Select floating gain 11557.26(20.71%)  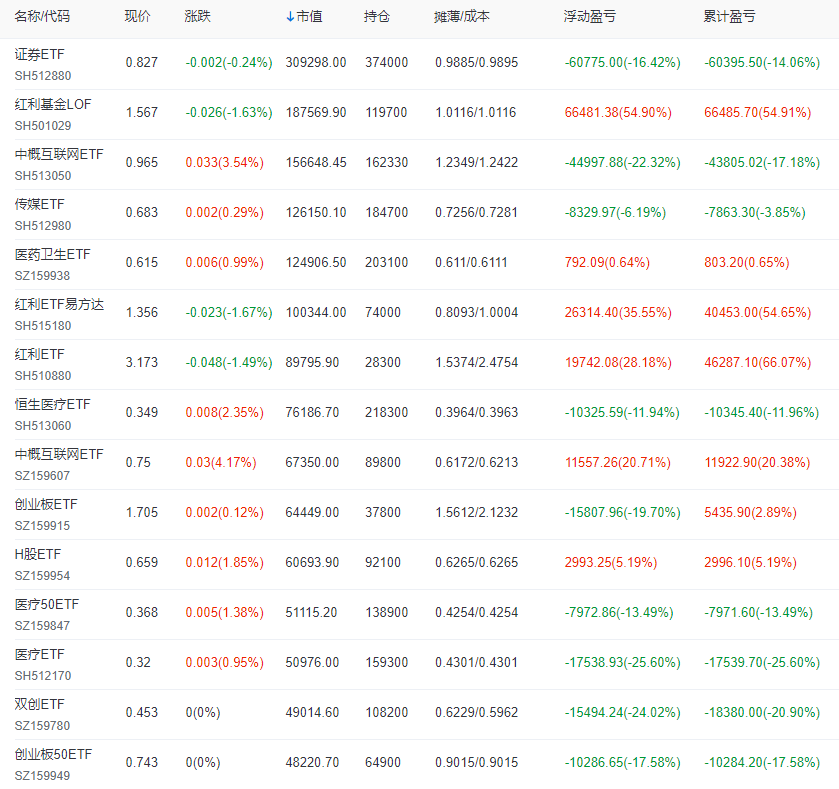[x=618, y=463]
